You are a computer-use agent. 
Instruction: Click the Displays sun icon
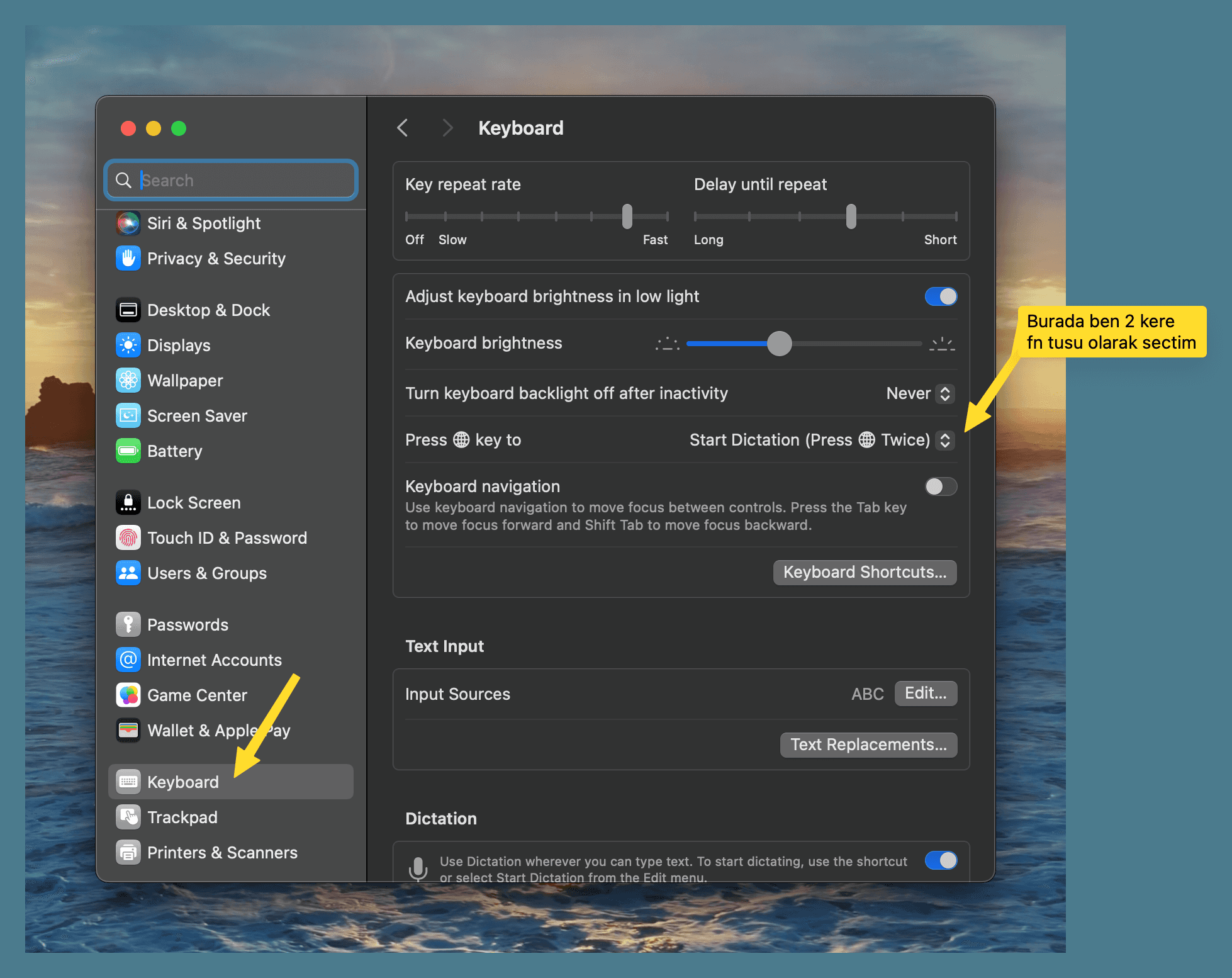pos(128,346)
